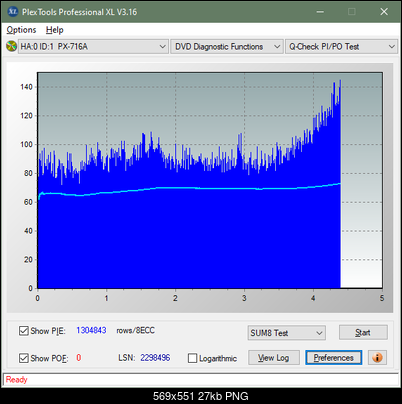The height and width of the screenshot is (404, 402).
Task: Open the Preferences button
Action: pos(334,358)
